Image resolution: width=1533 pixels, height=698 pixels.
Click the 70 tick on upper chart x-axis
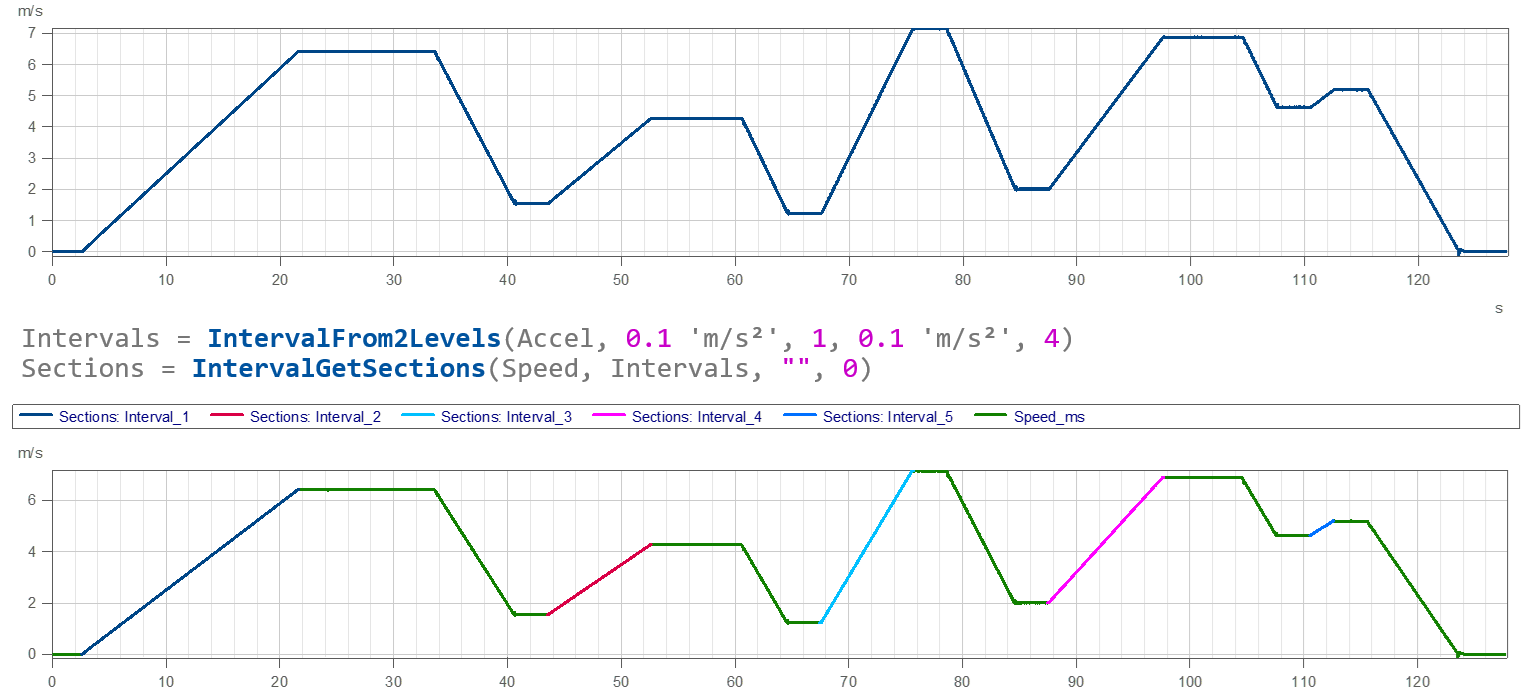[849, 280]
